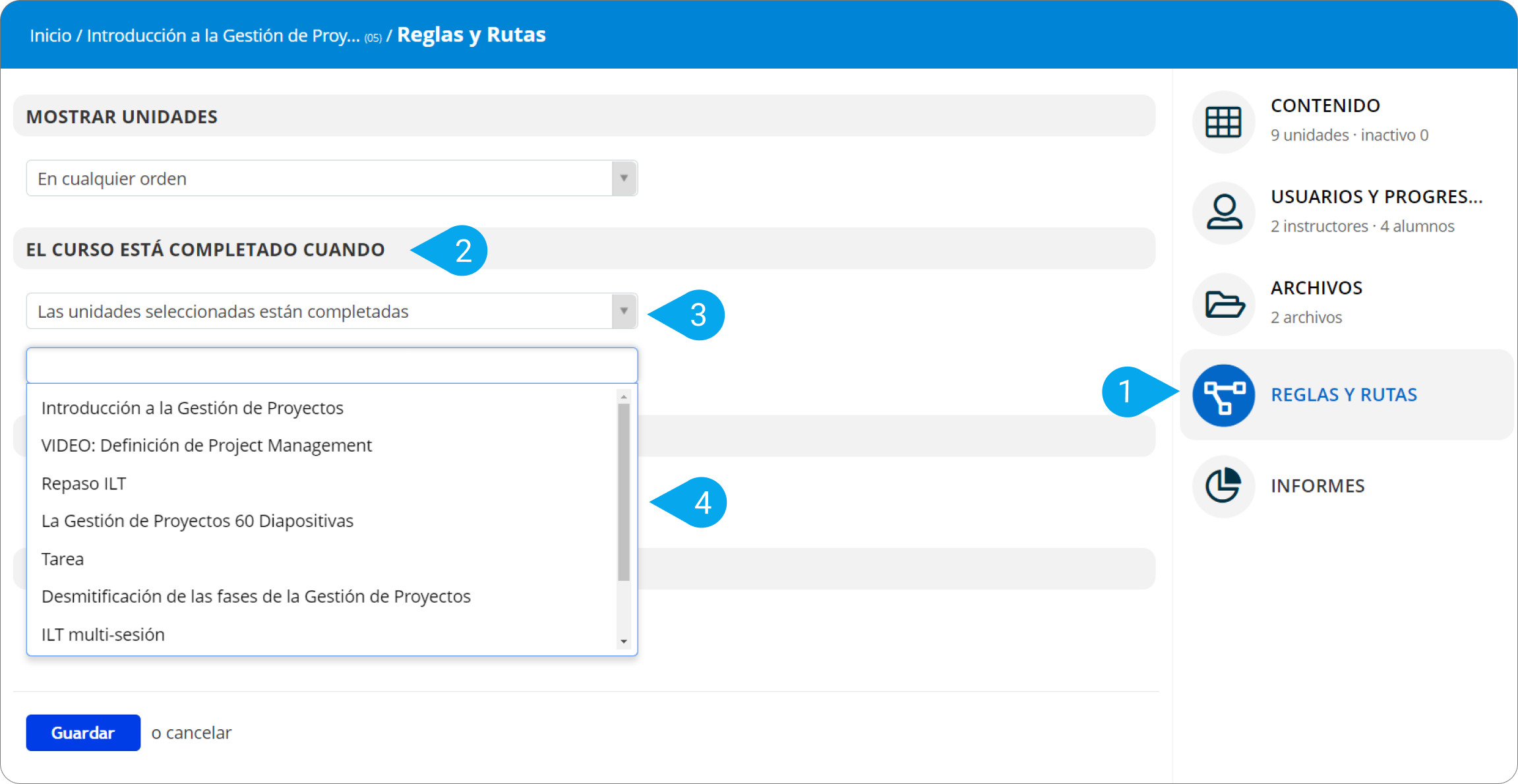Select 'ILT multi-sesión' from the list
The image size is (1518, 784).
(103, 634)
